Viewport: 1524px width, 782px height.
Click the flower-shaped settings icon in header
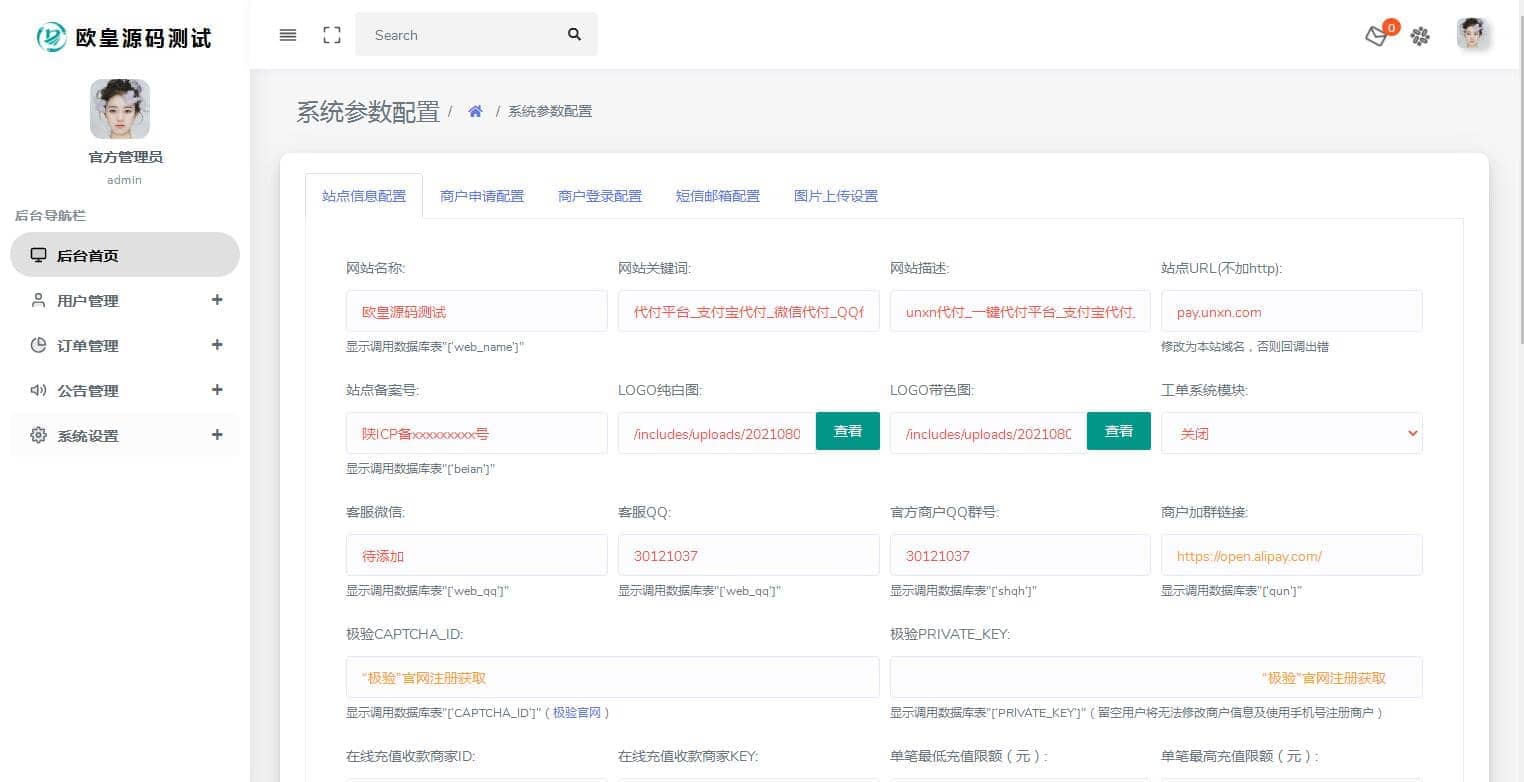[x=1420, y=36]
